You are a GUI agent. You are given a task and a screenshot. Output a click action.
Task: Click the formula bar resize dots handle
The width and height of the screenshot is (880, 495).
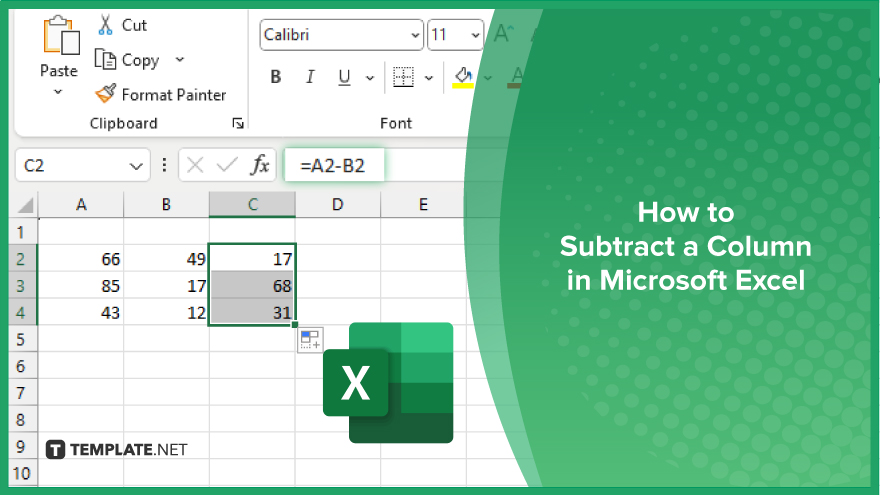(x=164, y=164)
